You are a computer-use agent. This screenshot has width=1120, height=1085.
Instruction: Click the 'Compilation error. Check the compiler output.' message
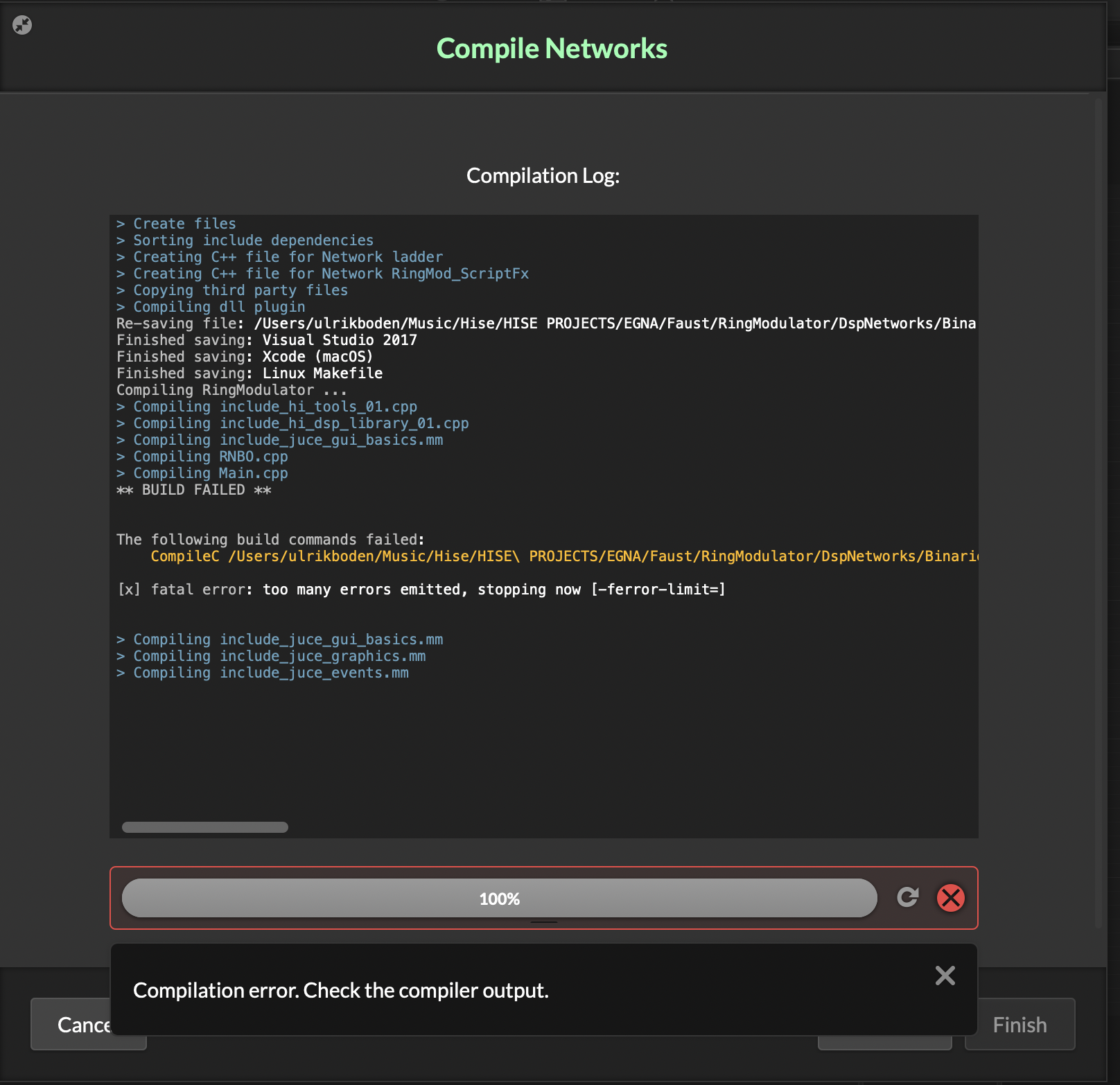pos(341,990)
